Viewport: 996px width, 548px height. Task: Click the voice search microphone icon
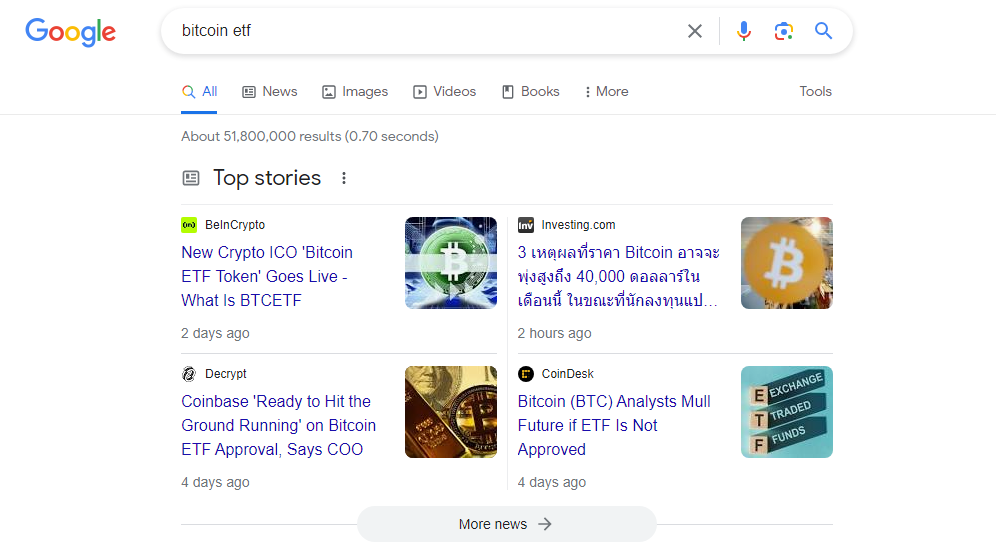[x=743, y=31]
